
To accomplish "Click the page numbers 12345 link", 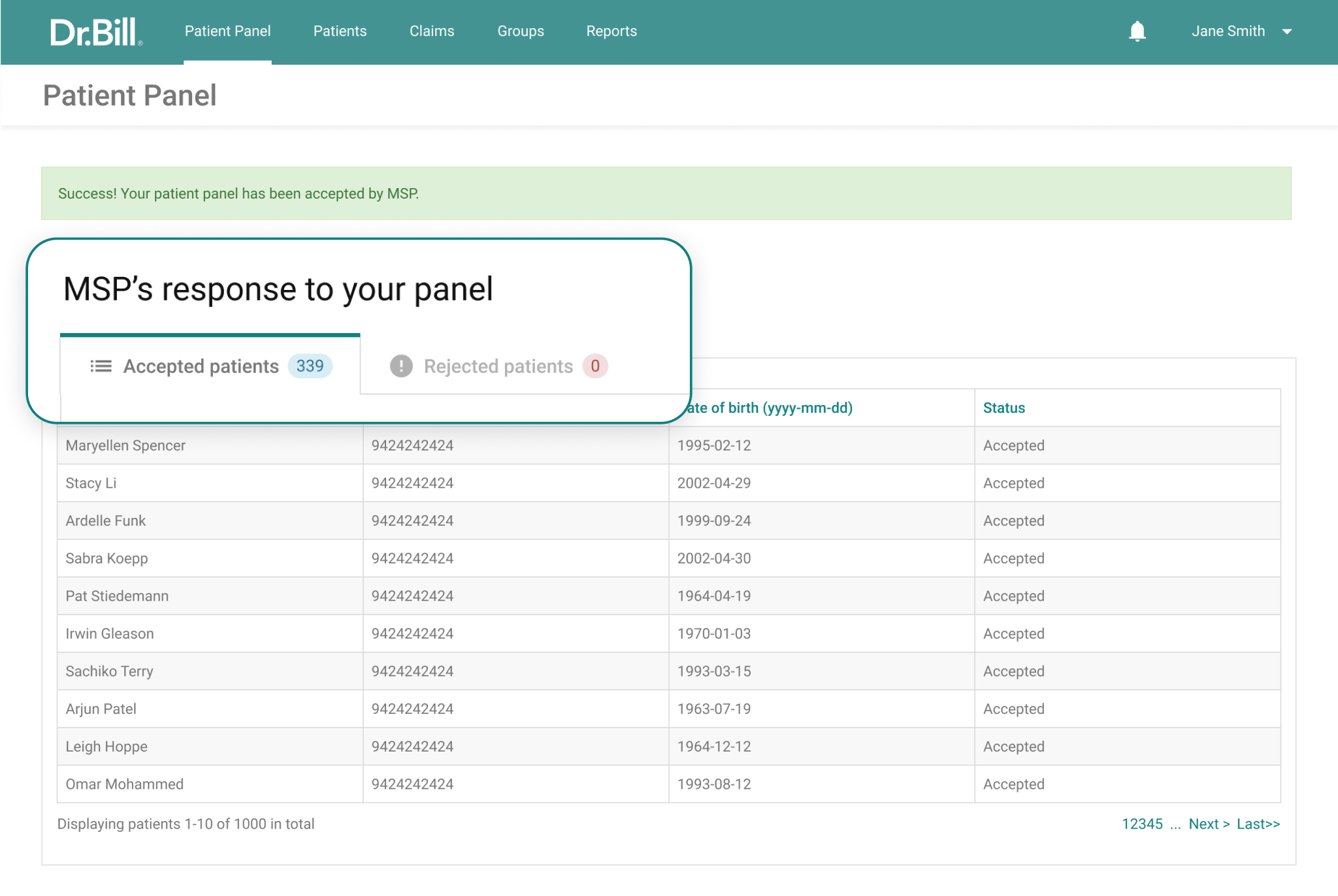I will 1142,824.
